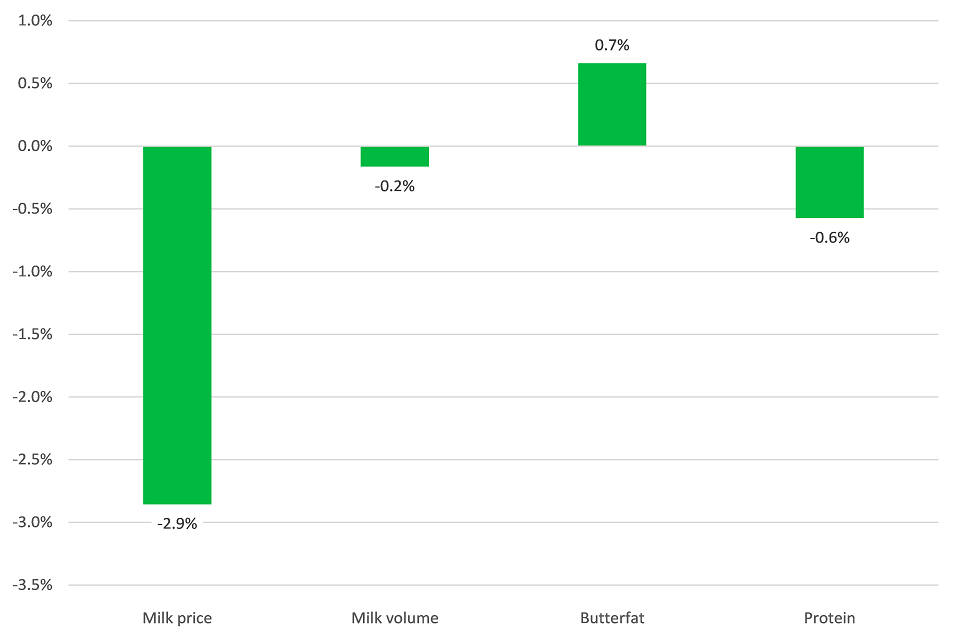Image resolution: width=960 pixels, height=640 pixels.
Task: Click the -2.5% y-axis tick label
Action: pyautogui.click(x=34, y=460)
